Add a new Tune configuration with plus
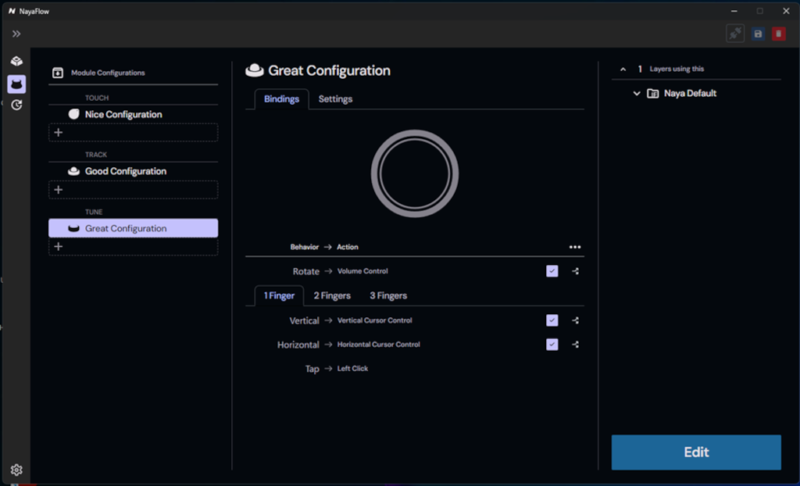Image resolution: width=800 pixels, height=486 pixels. 133,247
